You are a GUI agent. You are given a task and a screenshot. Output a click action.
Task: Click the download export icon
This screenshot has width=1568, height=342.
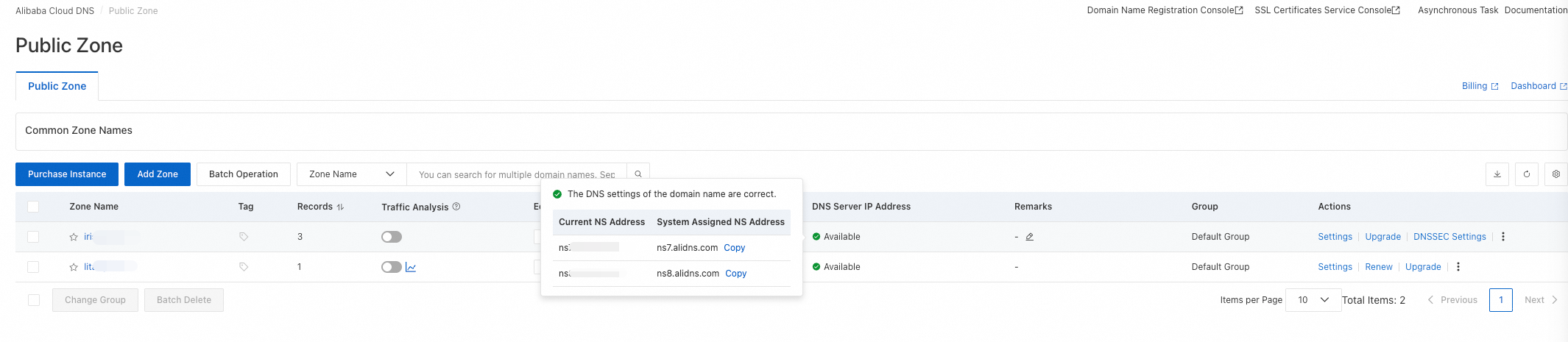tap(1497, 174)
